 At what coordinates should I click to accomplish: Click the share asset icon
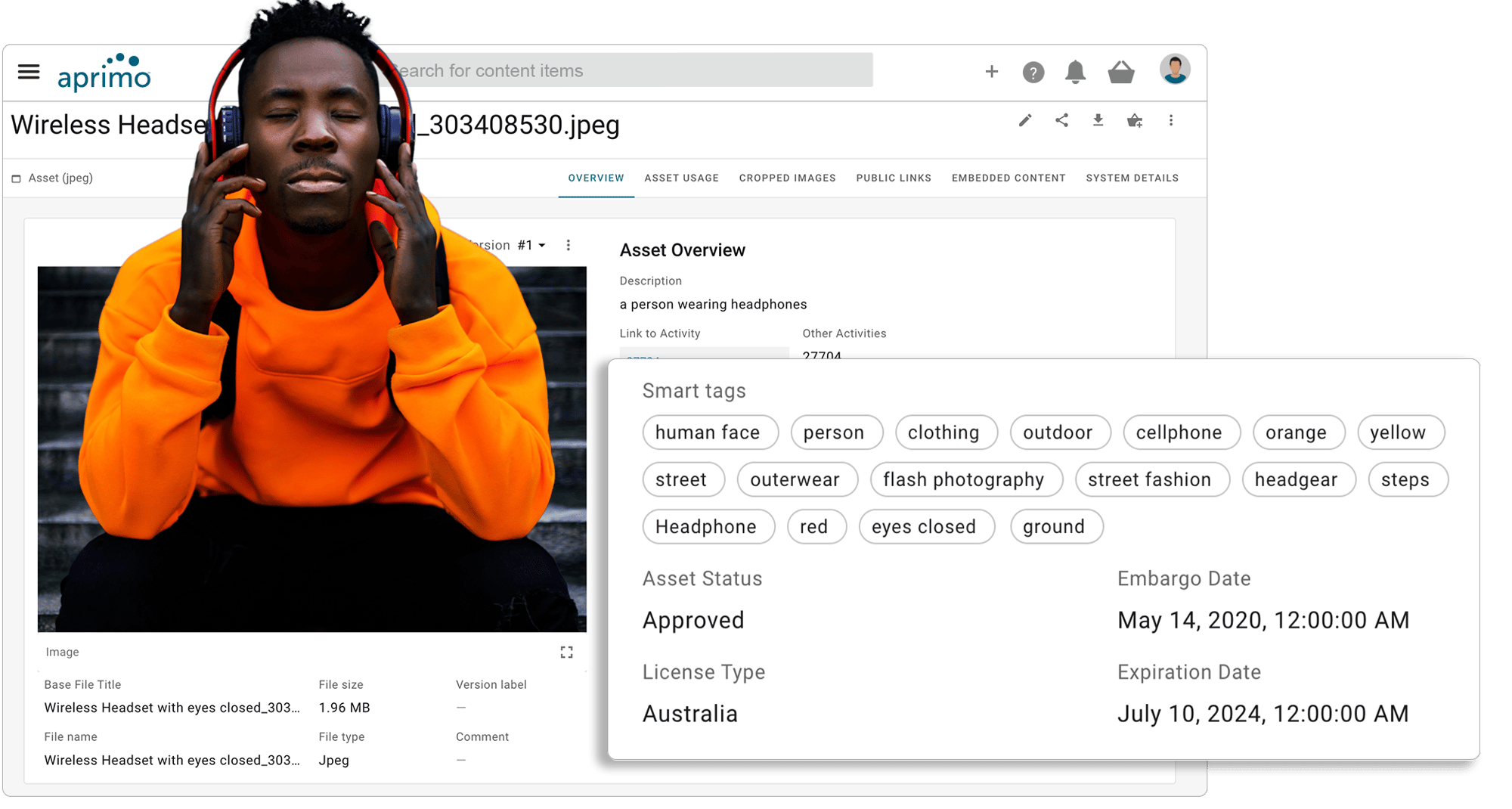[1062, 120]
